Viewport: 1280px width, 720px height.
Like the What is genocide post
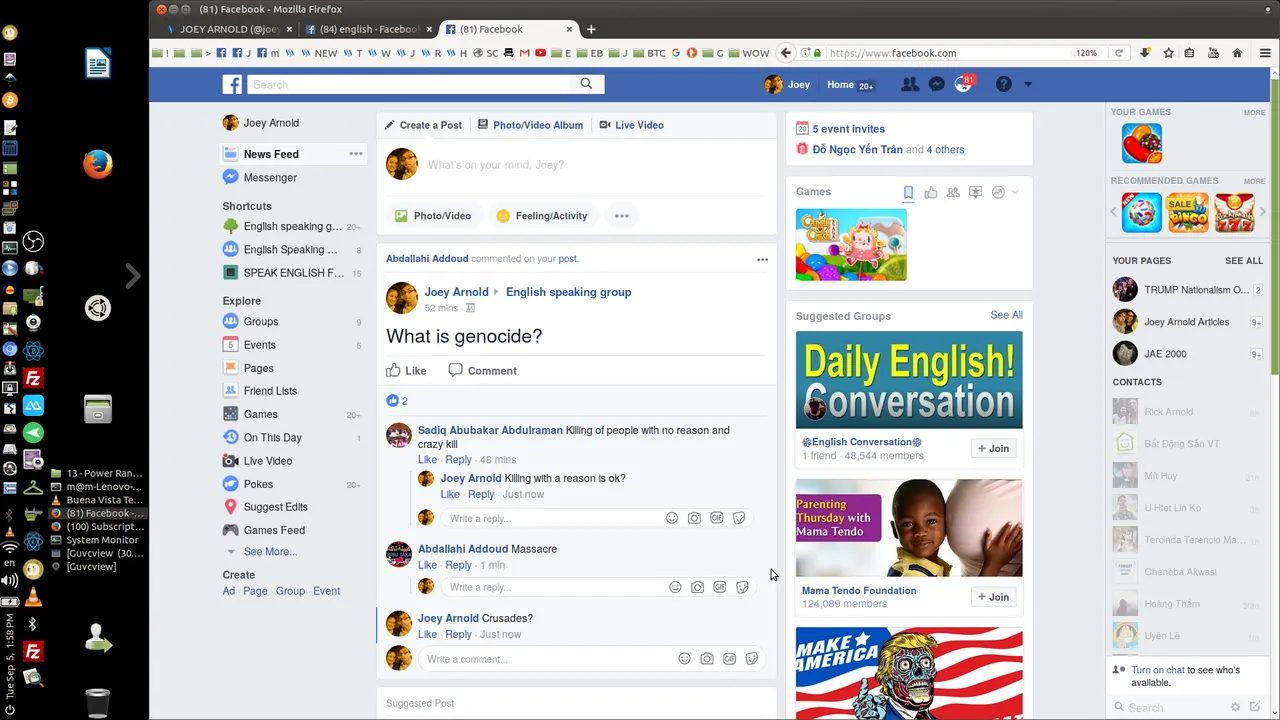click(x=406, y=371)
